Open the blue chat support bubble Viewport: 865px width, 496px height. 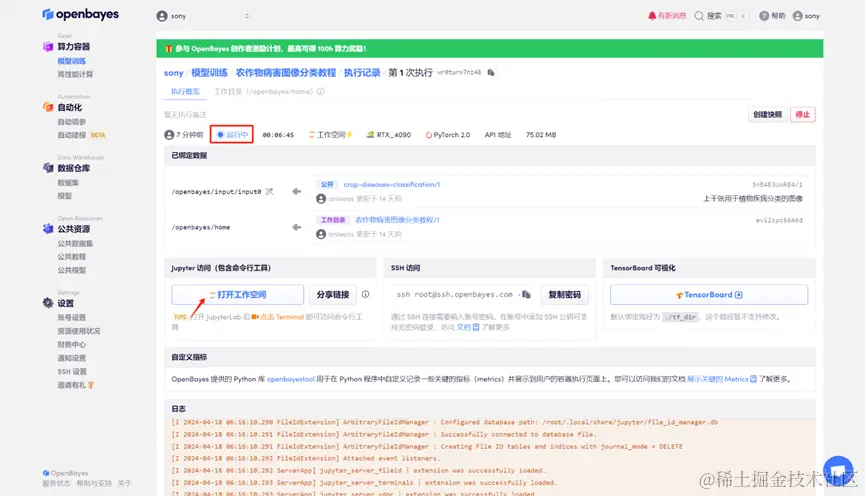pos(838,471)
